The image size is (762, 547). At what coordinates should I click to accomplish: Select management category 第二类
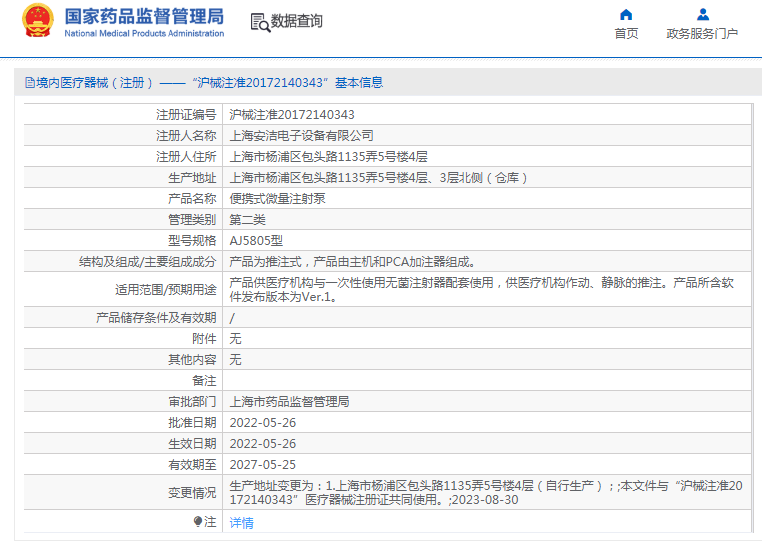coord(247,220)
